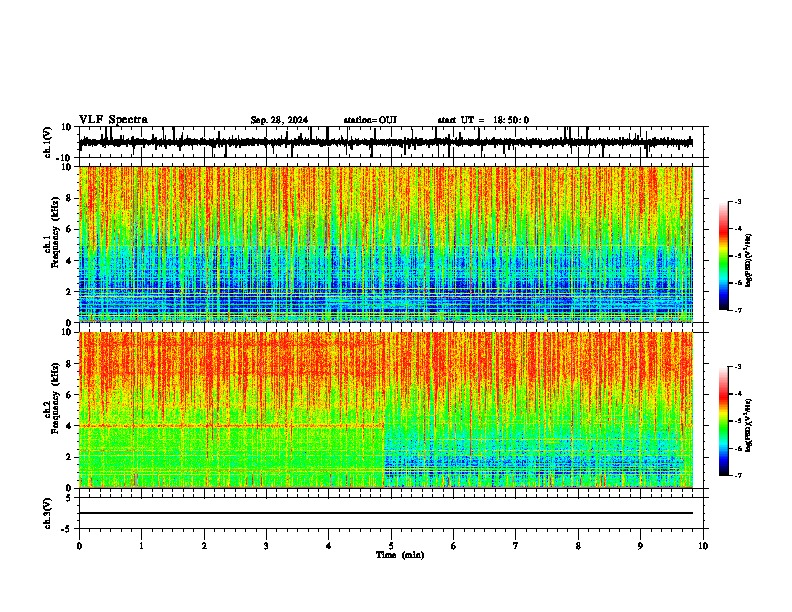Click the log(PSD) label beside ch.2 colorbar
This screenshot has width=792, height=612.
(749, 425)
